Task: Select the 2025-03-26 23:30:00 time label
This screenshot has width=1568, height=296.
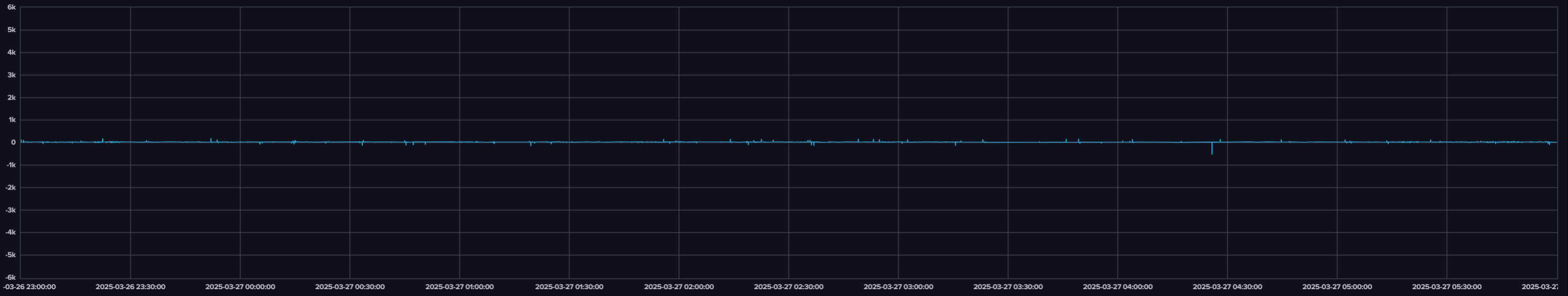Action: tap(130, 287)
